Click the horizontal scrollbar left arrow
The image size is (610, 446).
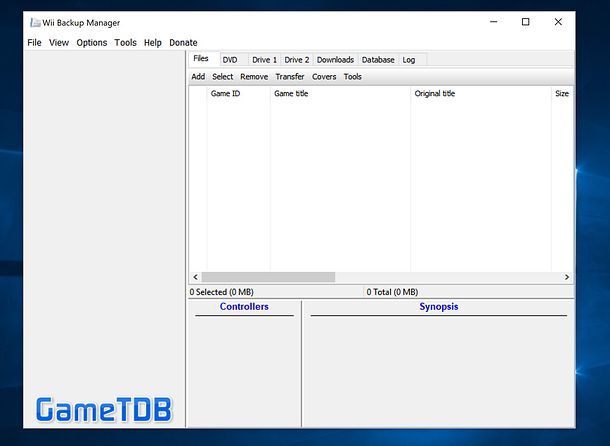(x=195, y=277)
